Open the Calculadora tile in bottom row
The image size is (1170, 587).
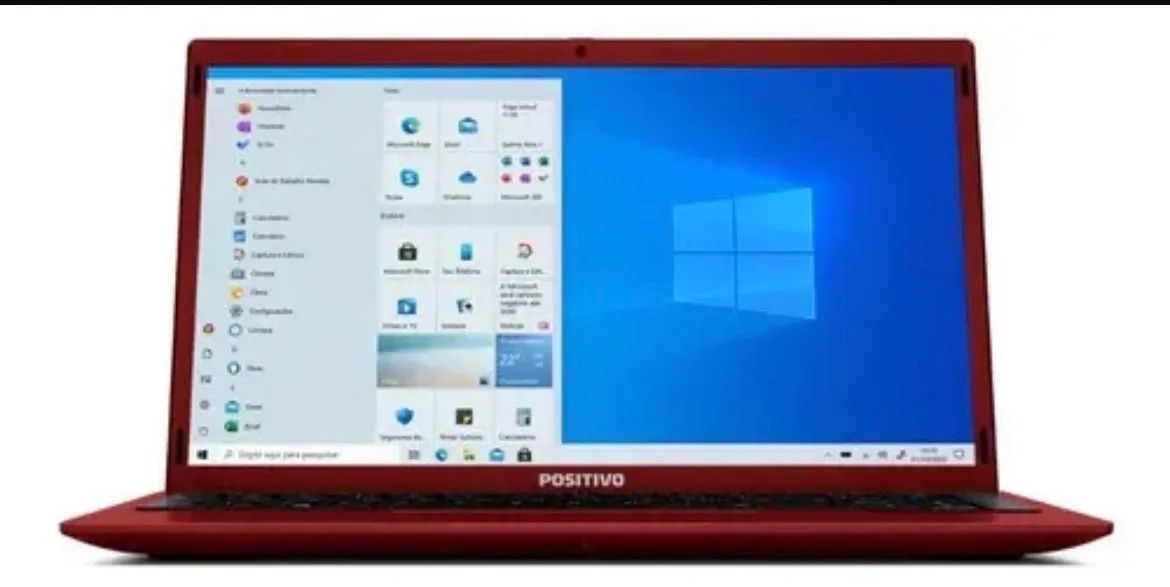523,418
